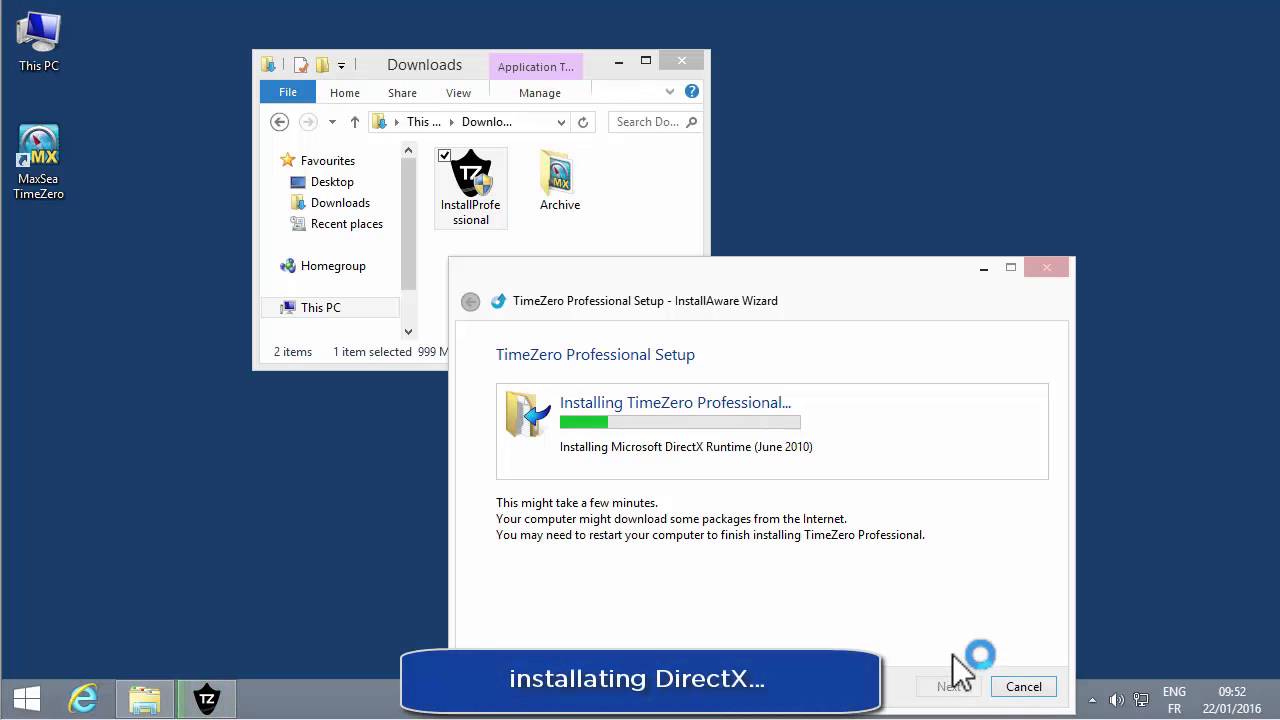Click Cancel in the setup wizard
Screen dimensions: 1280x720
(1024, 686)
